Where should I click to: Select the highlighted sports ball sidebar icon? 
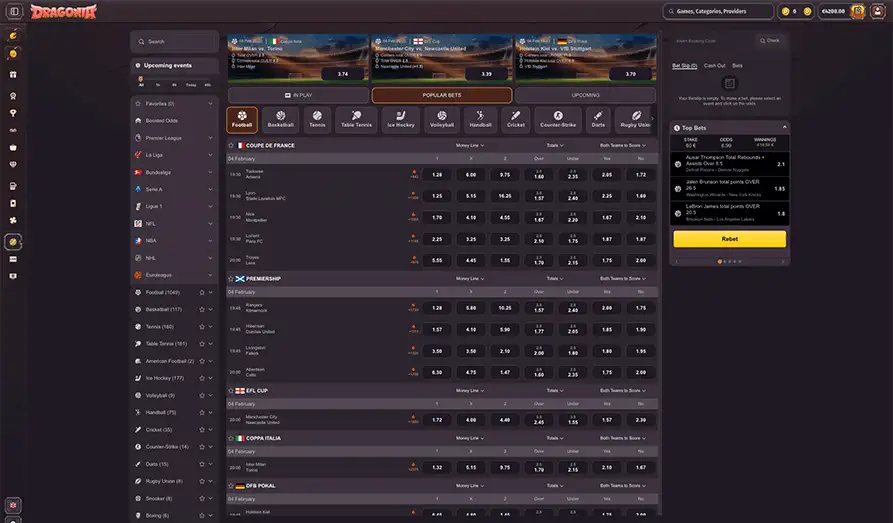[13, 242]
